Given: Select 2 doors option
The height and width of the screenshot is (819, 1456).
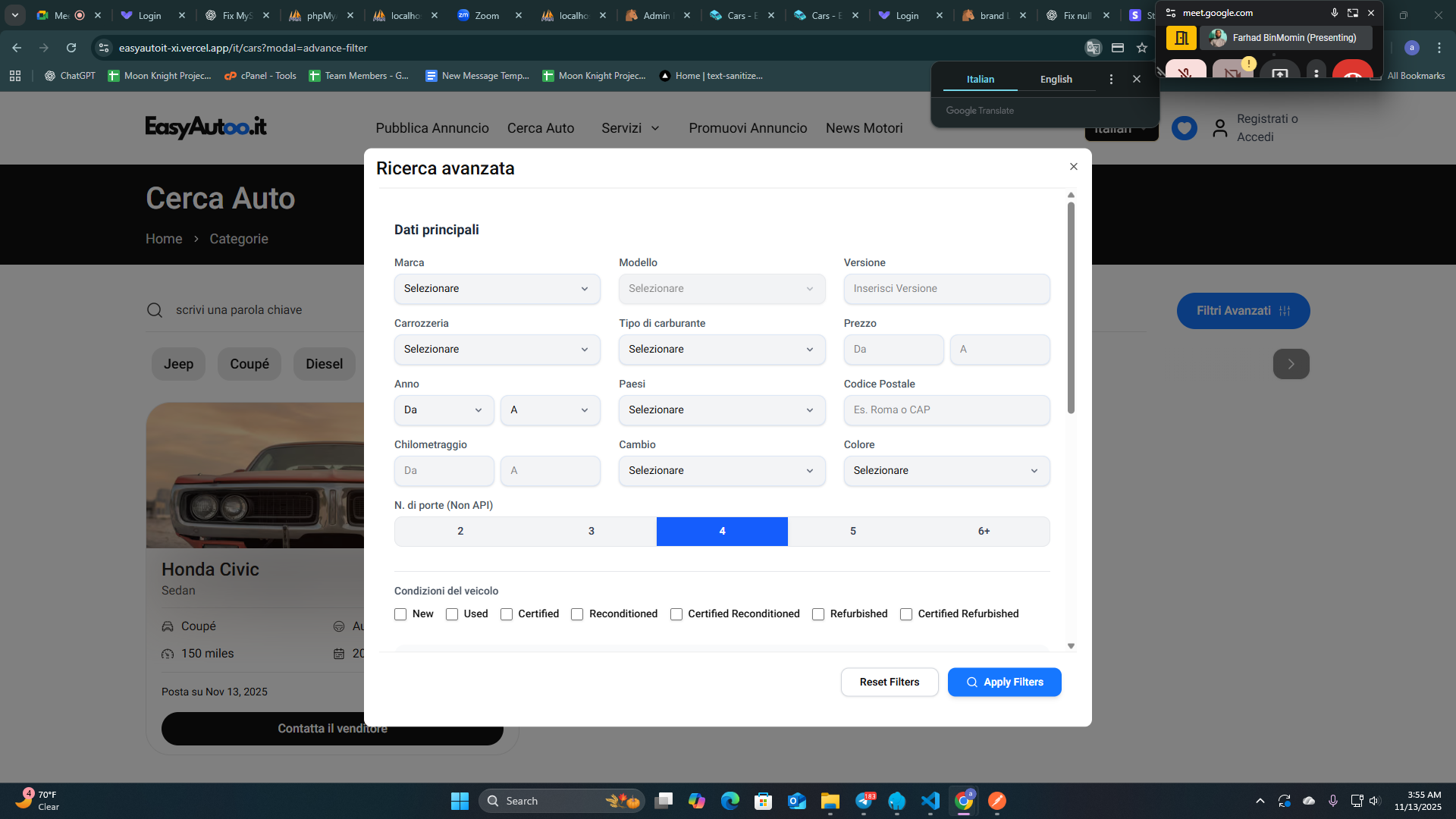Looking at the screenshot, I should tap(460, 532).
